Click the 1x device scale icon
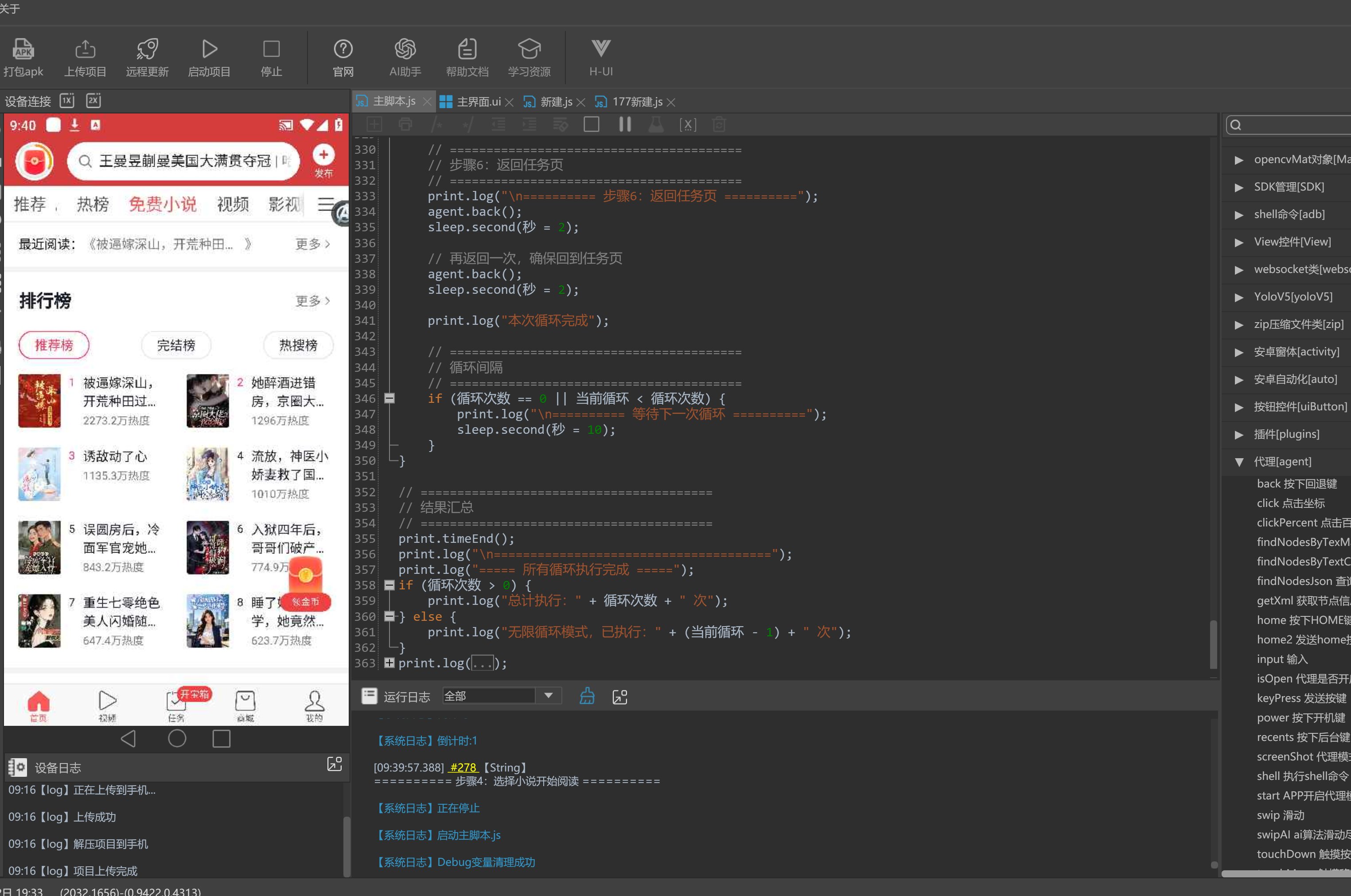1351x896 pixels. coord(67,101)
